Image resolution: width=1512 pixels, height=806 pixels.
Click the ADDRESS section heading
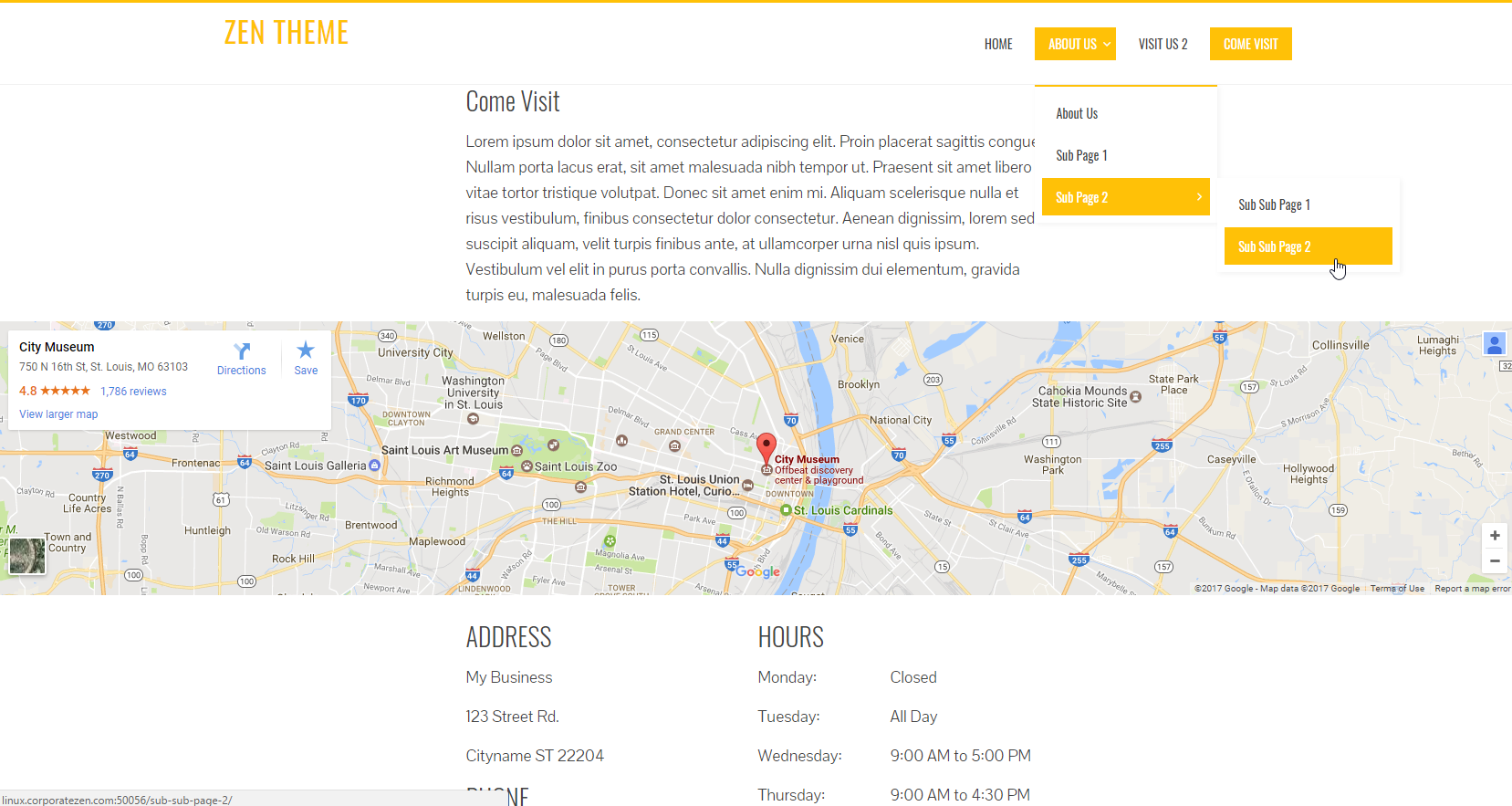click(x=509, y=637)
